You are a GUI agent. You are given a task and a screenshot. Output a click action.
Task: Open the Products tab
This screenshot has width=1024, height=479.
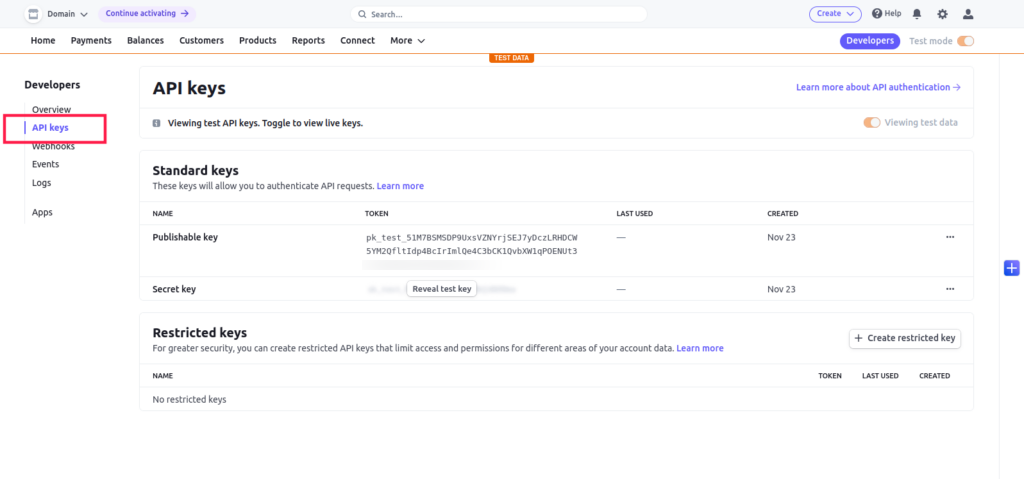point(258,41)
